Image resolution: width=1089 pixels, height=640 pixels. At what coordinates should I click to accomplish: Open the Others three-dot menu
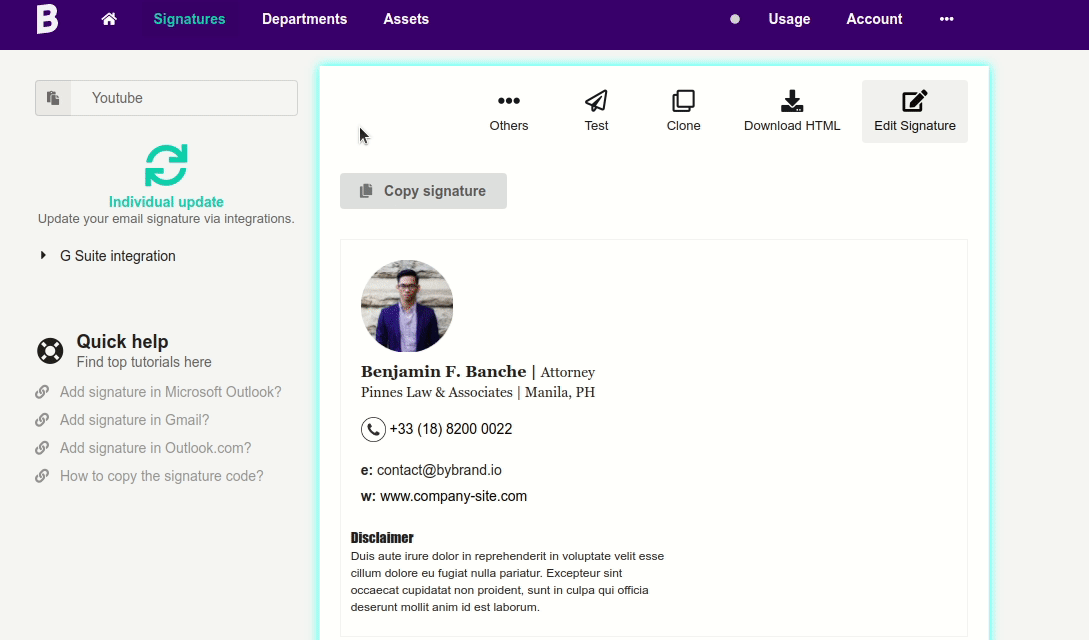coord(508,111)
